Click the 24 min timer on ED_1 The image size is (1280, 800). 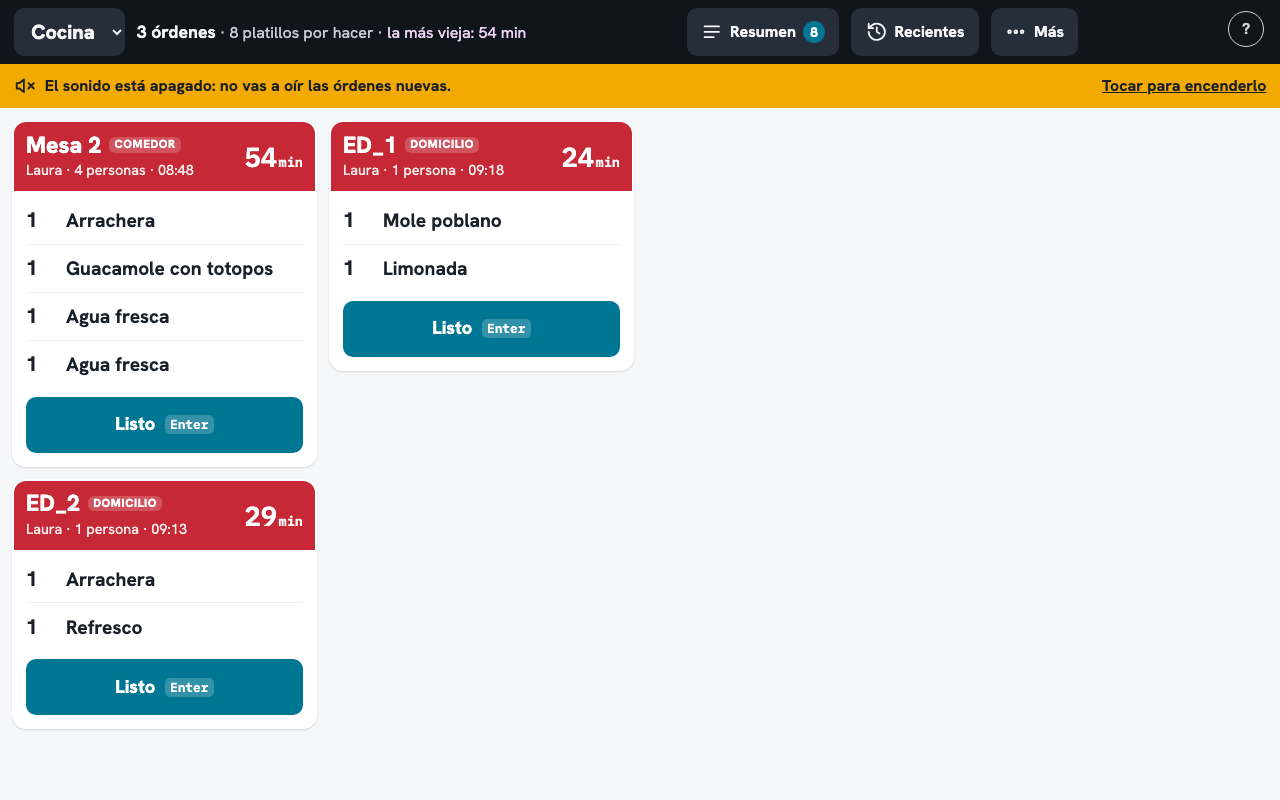591,158
